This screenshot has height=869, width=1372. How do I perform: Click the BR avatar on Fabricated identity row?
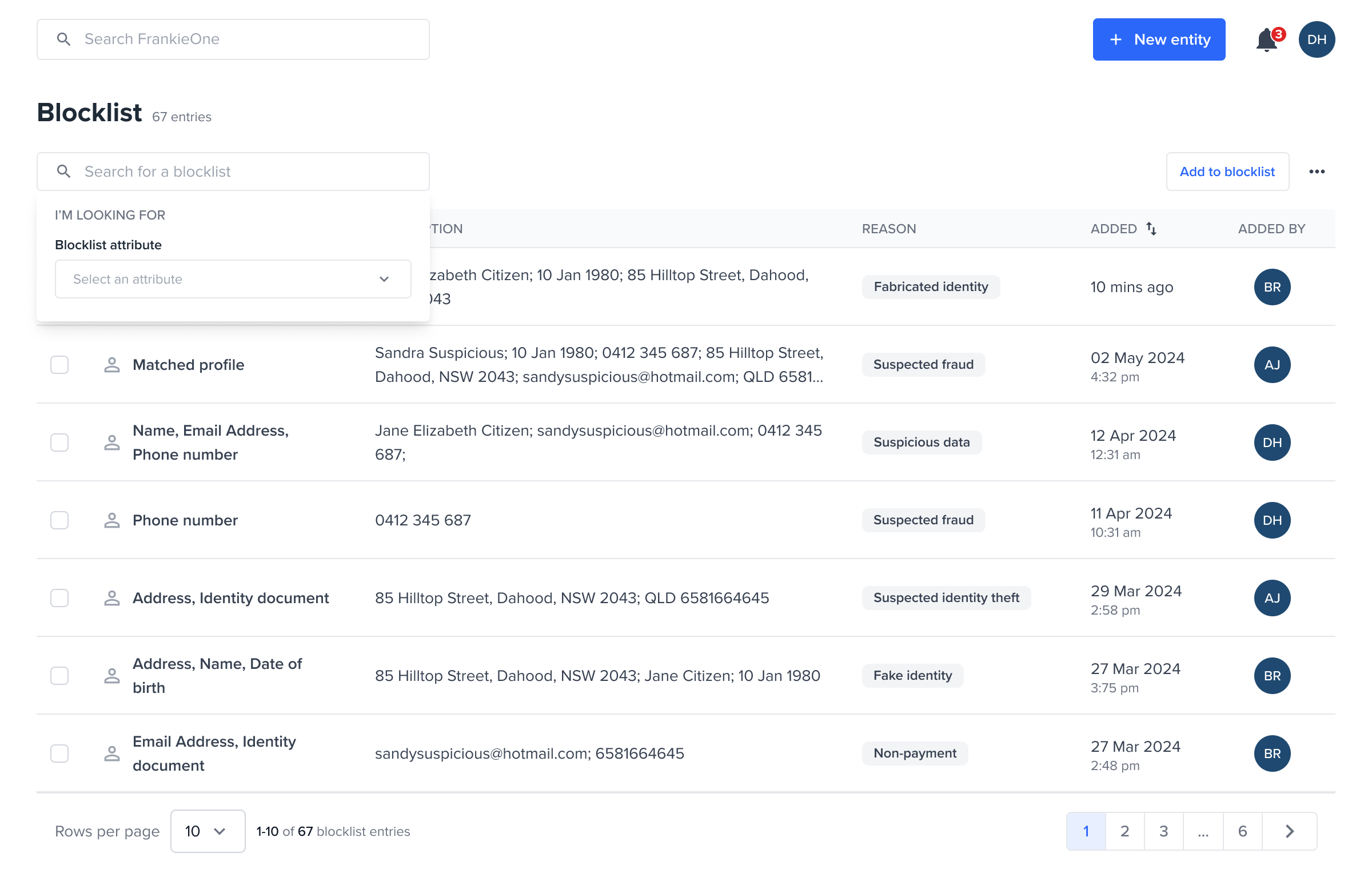coord(1272,287)
